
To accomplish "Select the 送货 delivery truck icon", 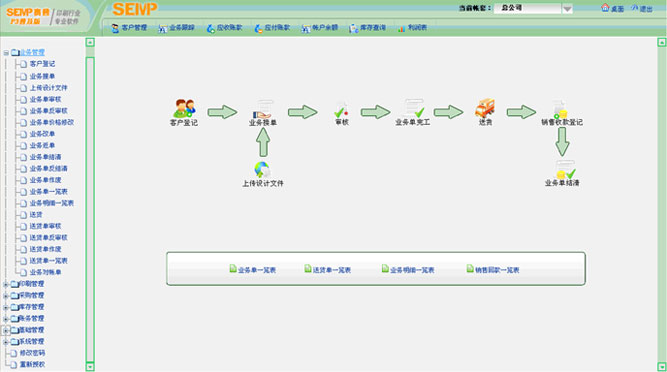I will (485, 108).
